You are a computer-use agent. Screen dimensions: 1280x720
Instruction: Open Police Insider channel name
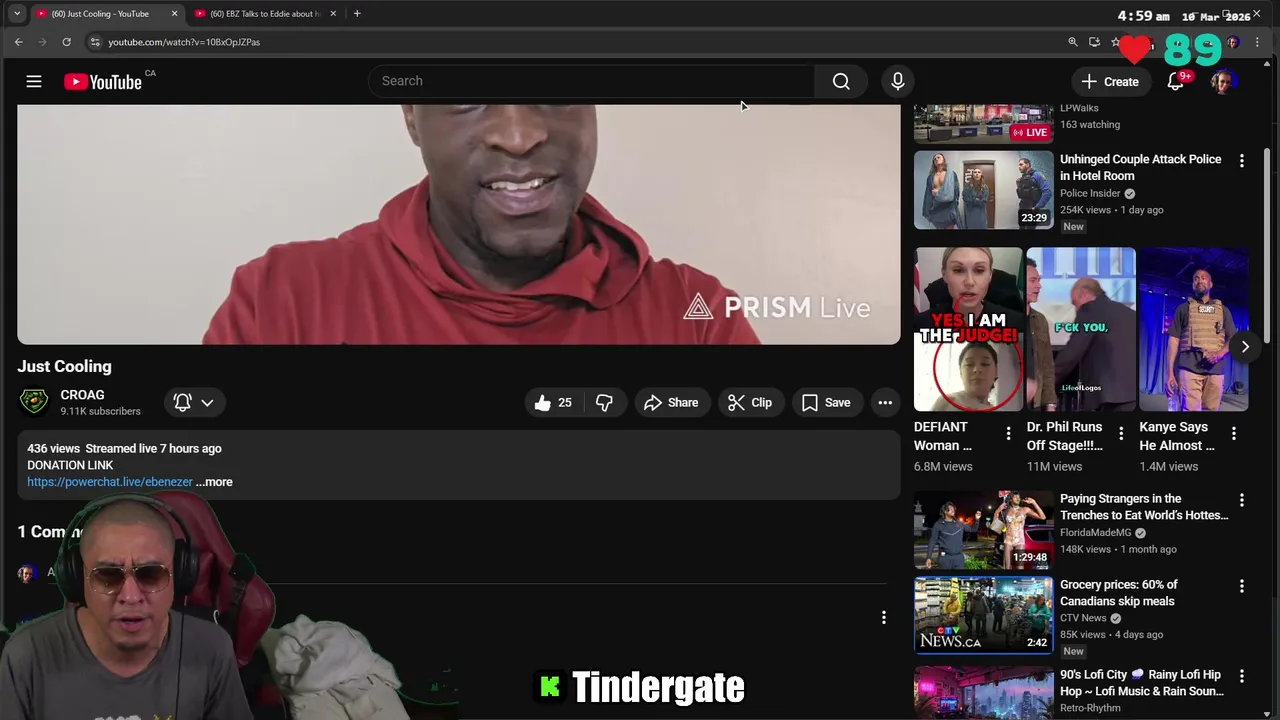point(1090,193)
